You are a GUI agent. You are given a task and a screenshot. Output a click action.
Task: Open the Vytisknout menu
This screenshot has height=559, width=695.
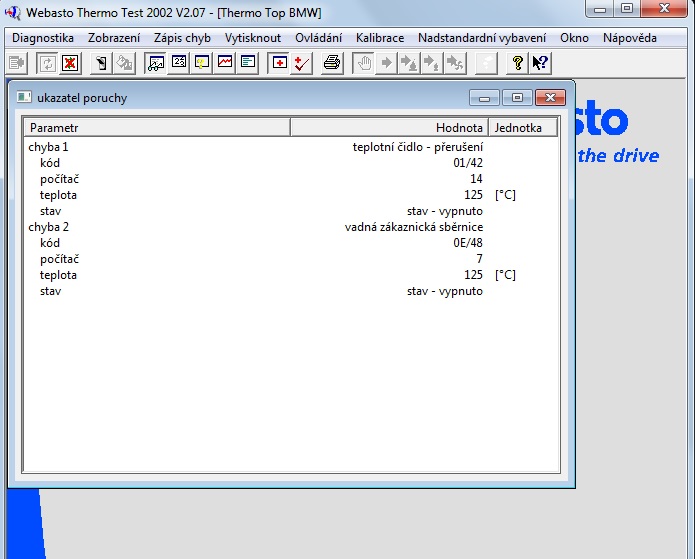coord(253,38)
